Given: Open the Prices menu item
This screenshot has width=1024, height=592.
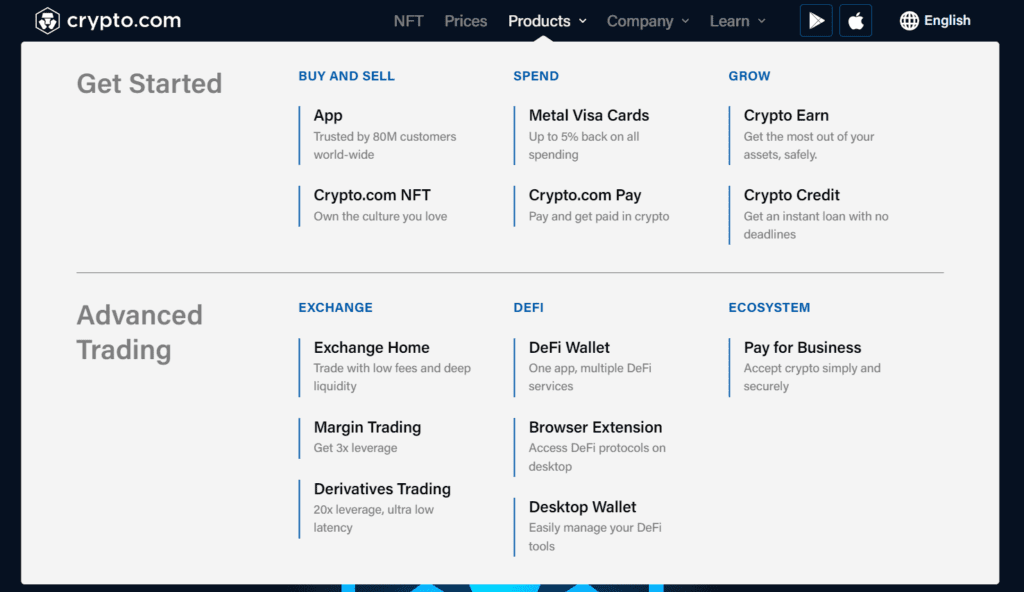Looking at the screenshot, I should tap(466, 21).
